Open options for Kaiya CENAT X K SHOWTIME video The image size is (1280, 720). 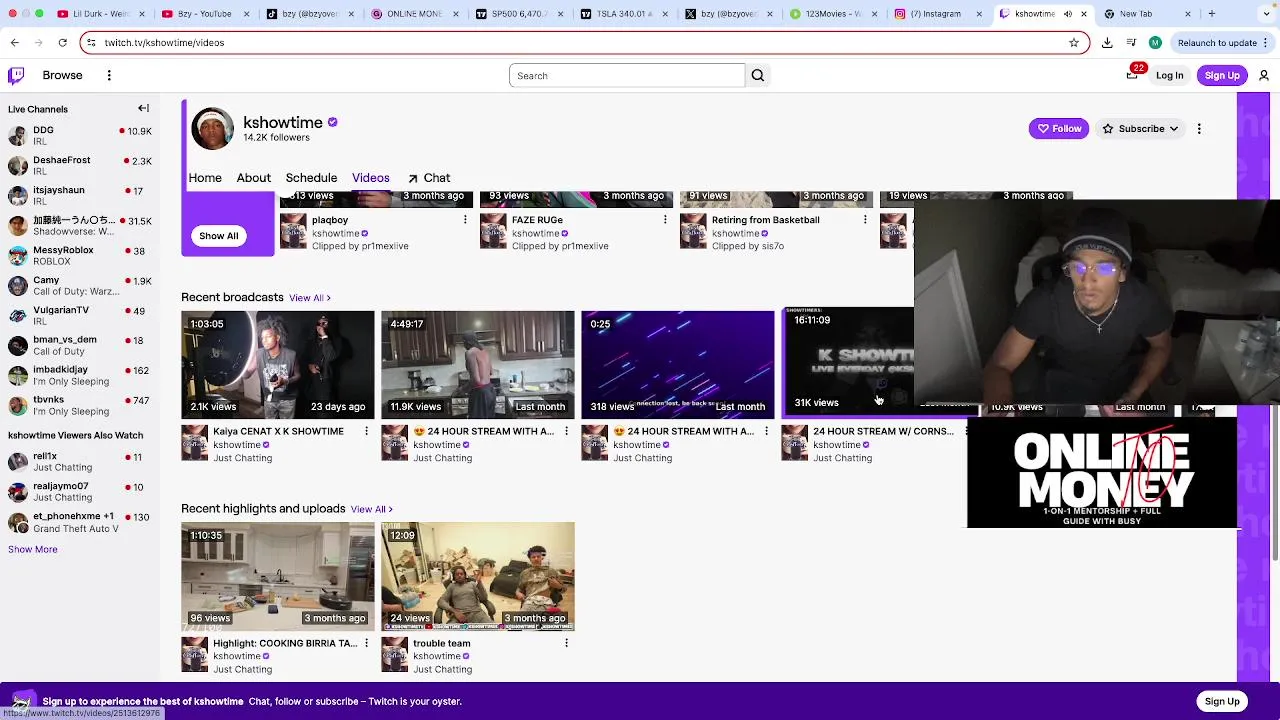click(366, 431)
